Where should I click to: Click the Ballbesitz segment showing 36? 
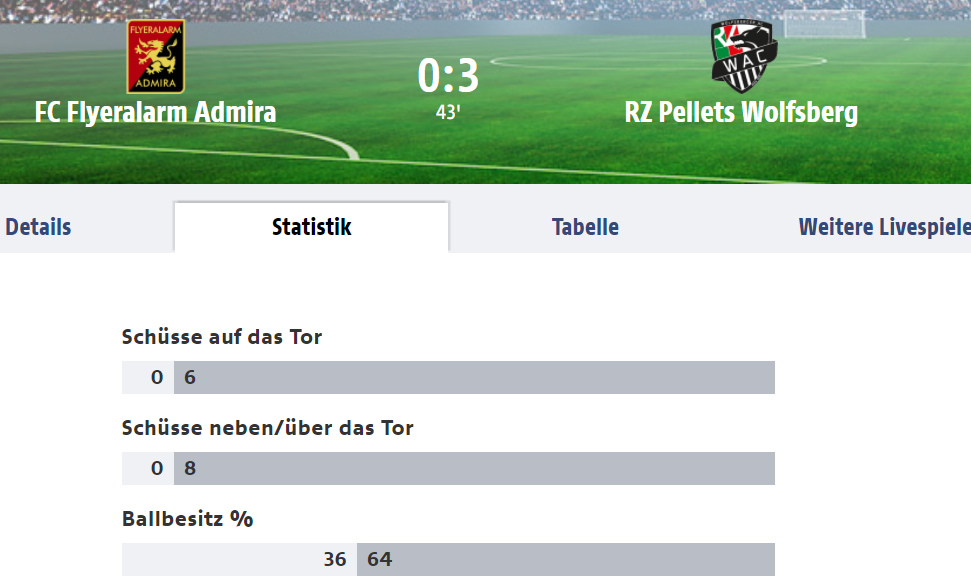[x=240, y=559]
